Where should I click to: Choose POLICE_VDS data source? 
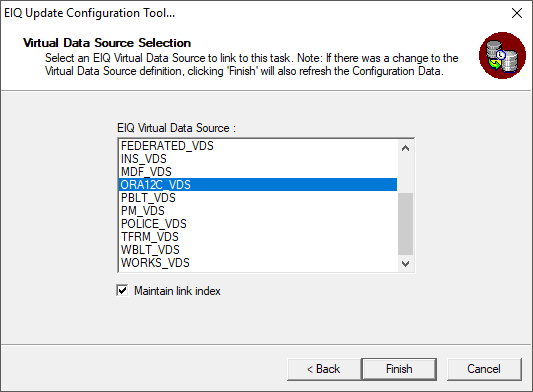pyautogui.click(x=258, y=224)
